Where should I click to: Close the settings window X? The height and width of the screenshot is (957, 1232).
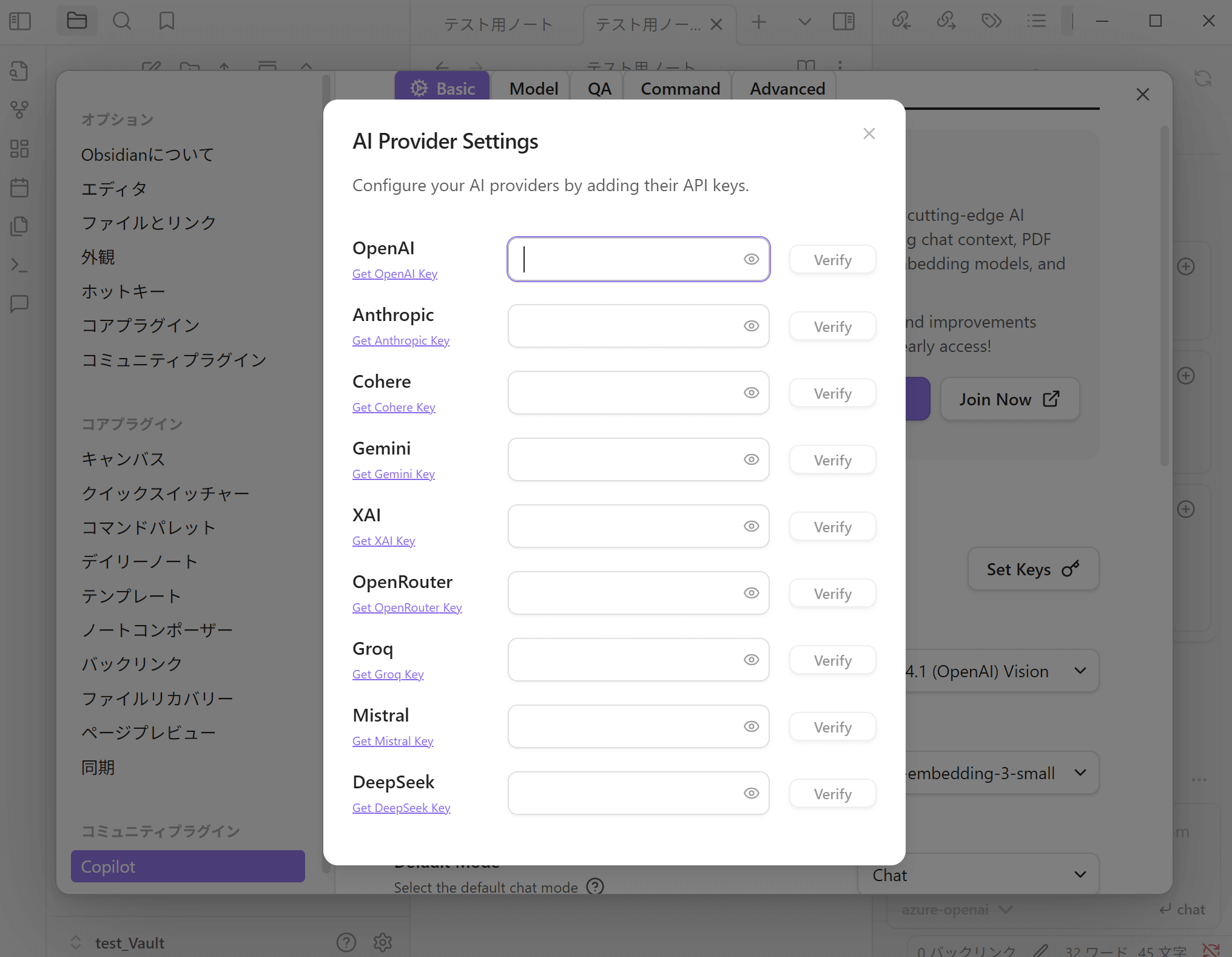[x=1143, y=95]
